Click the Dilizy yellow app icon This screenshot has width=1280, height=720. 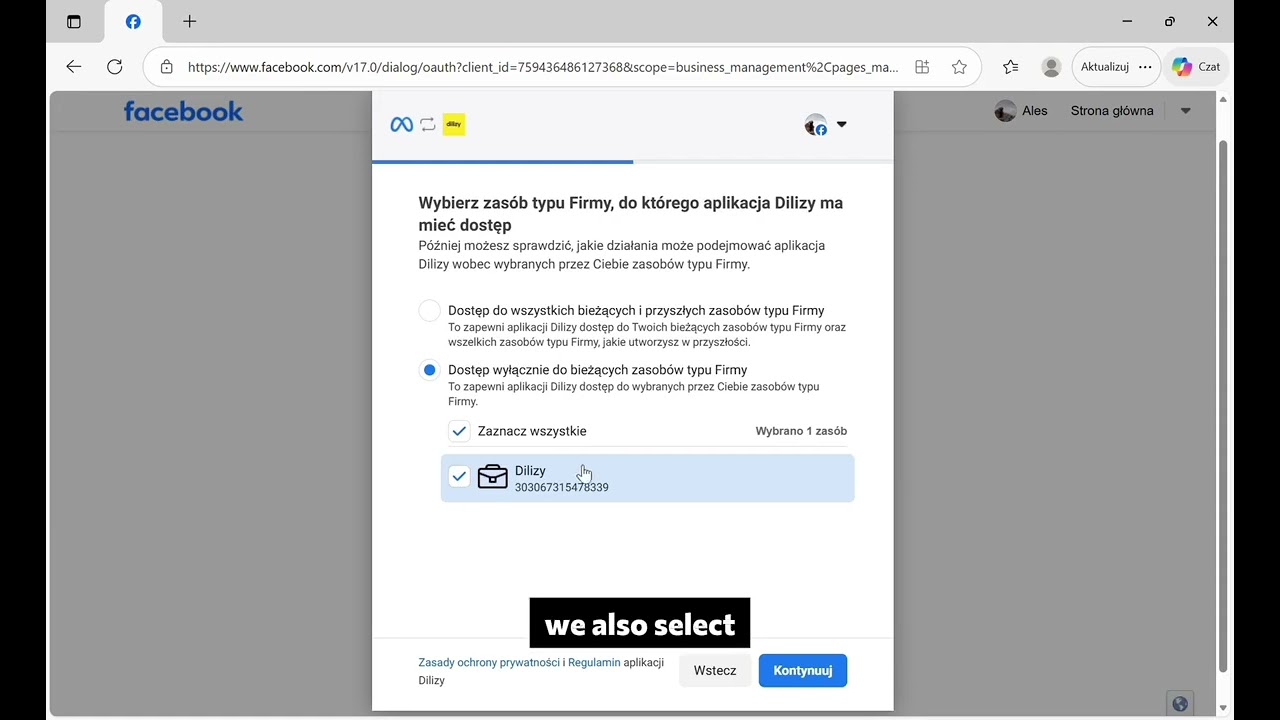[x=454, y=125]
